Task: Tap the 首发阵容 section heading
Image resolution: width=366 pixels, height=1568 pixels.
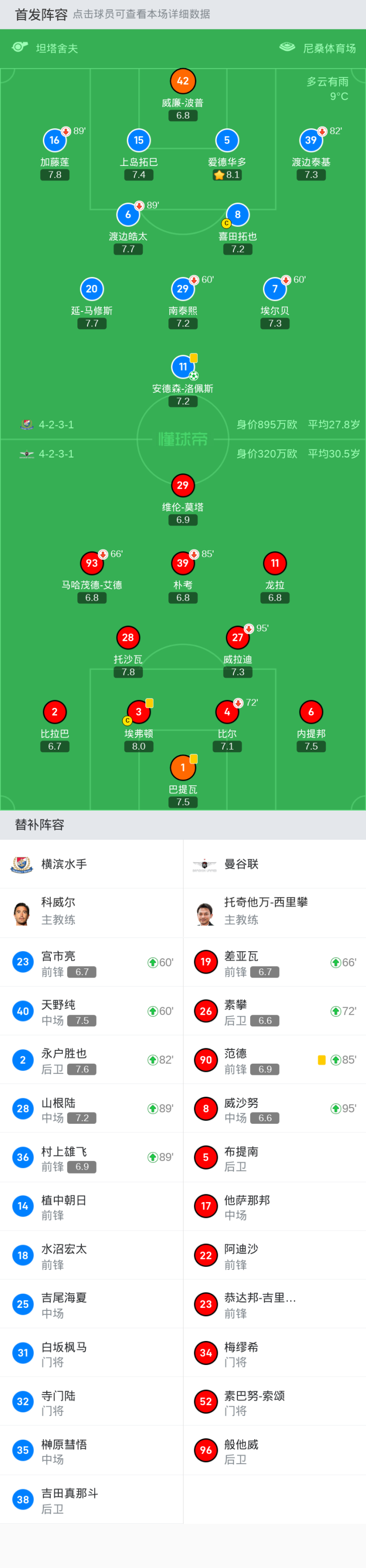Action: coord(41,15)
